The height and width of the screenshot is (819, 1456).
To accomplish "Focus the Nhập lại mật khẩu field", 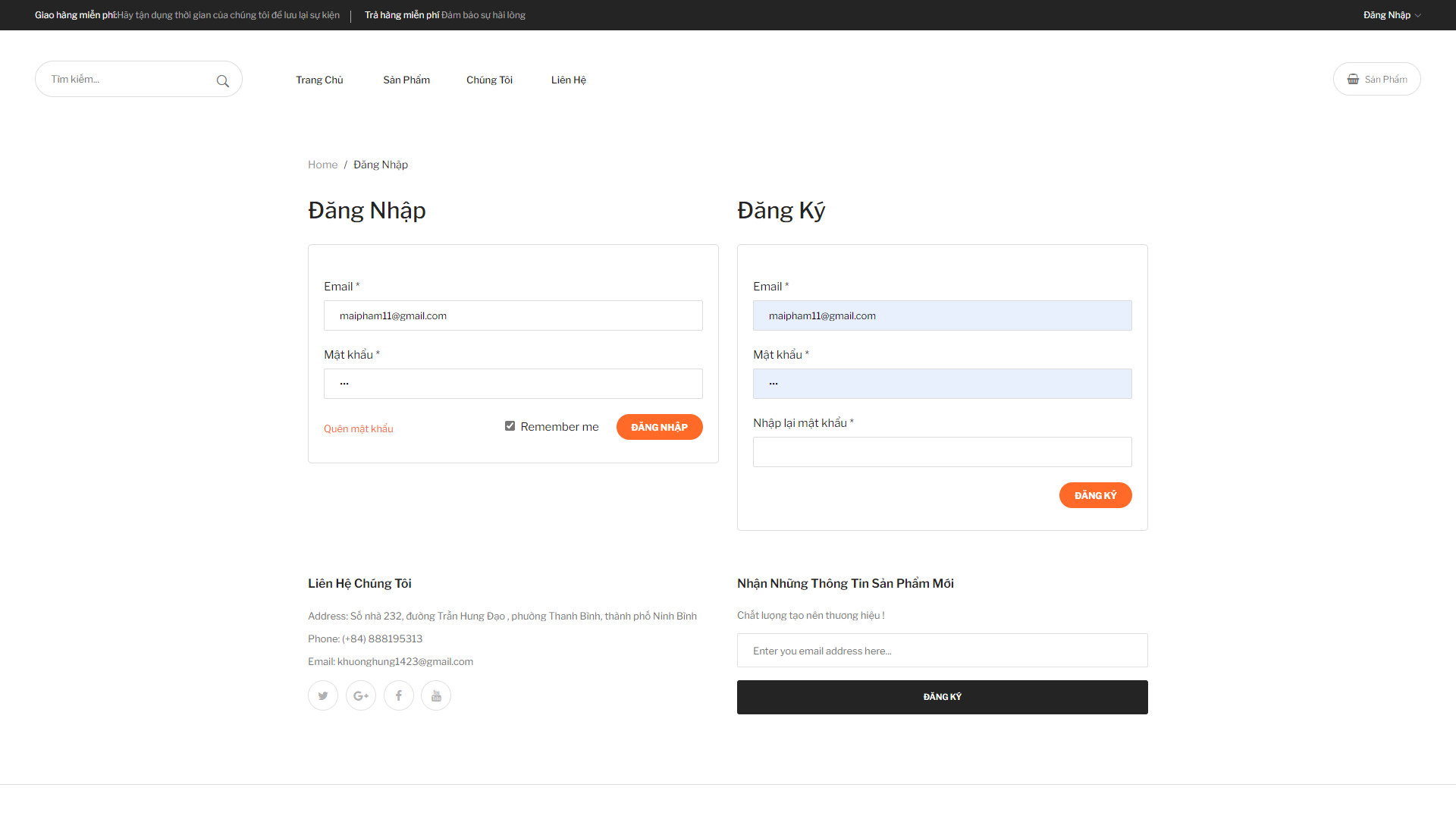I will pos(942,452).
